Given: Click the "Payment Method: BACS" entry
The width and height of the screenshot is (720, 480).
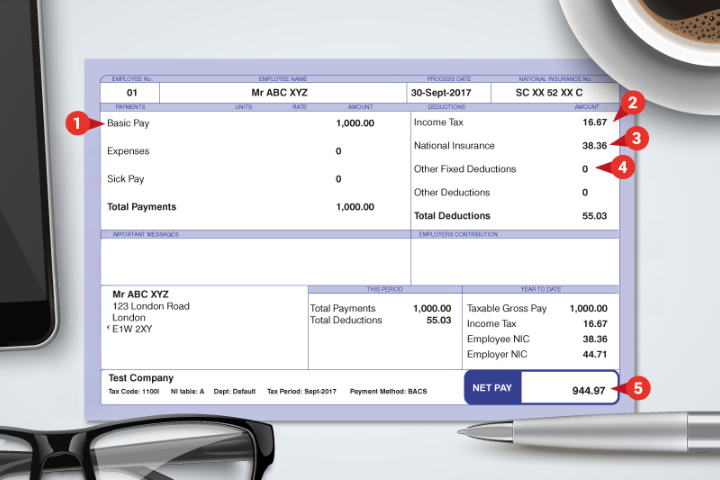Looking at the screenshot, I should 388,391.
